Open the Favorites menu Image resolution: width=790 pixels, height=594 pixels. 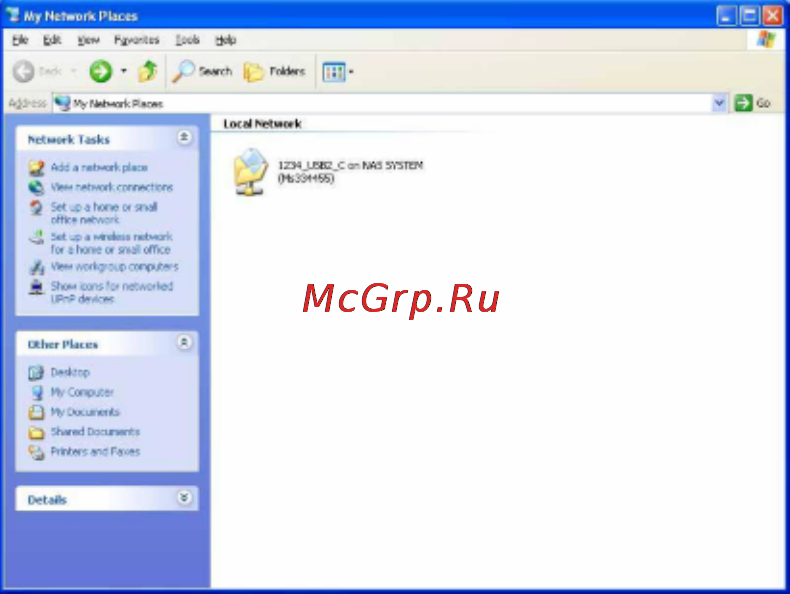coord(137,40)
